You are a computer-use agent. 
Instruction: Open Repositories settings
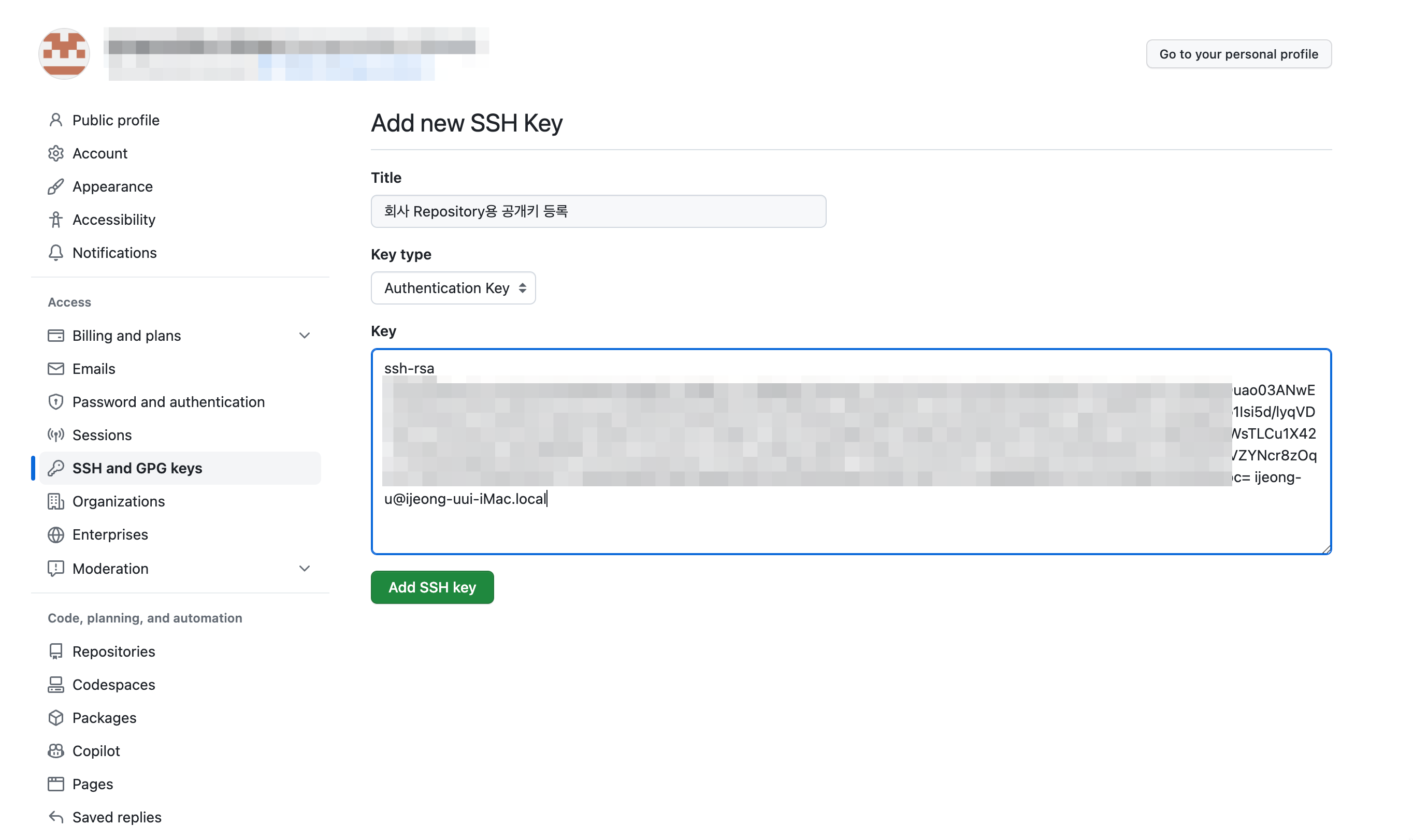[180, 651]
